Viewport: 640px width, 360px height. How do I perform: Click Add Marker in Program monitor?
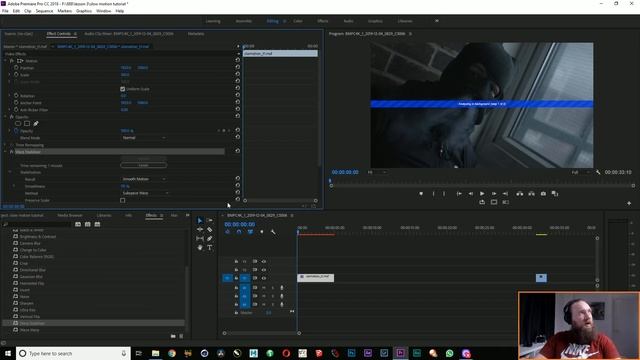pyautogui.click(x=421, y=194)
